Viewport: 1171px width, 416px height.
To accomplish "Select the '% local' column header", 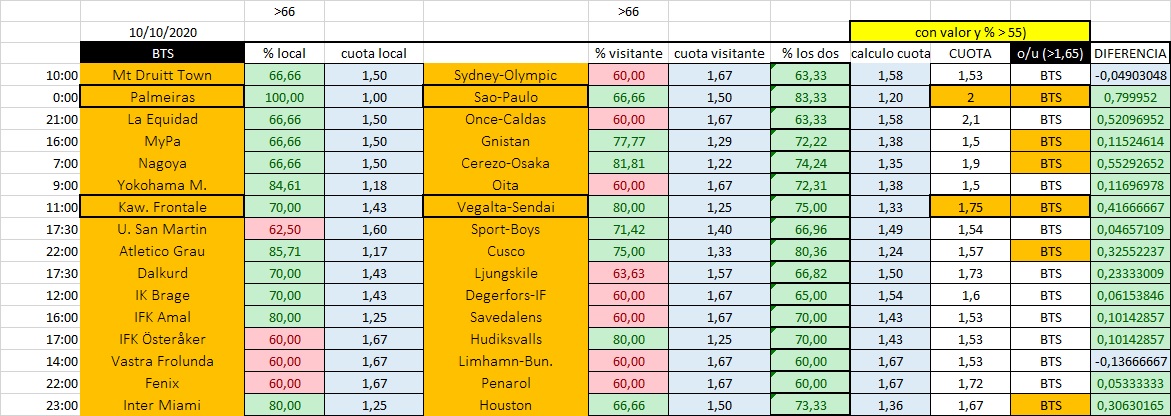I will 284,54.
